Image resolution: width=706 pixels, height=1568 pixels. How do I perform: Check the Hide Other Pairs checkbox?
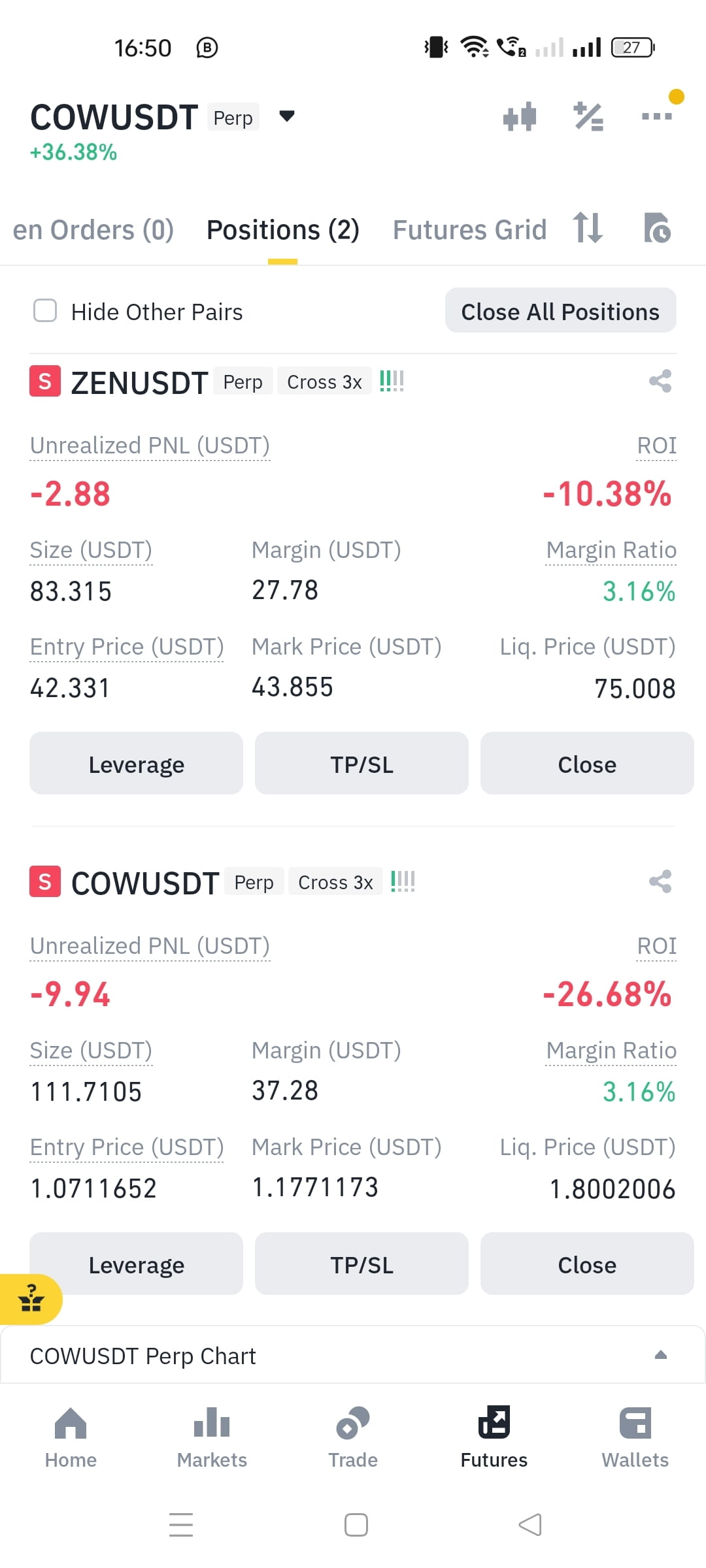(45, 311)
